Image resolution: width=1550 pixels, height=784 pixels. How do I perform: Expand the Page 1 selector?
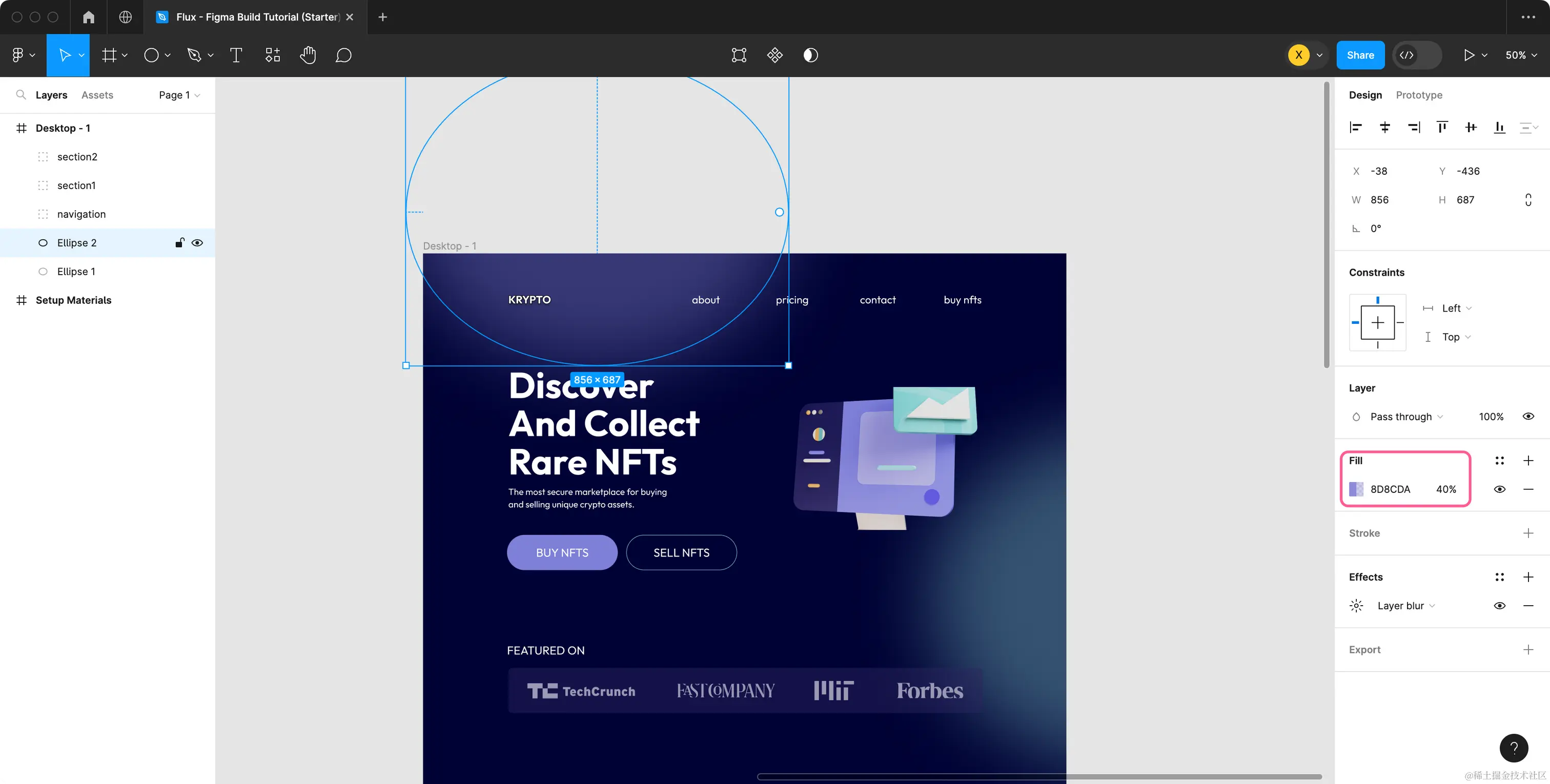[x=179, y=95]
